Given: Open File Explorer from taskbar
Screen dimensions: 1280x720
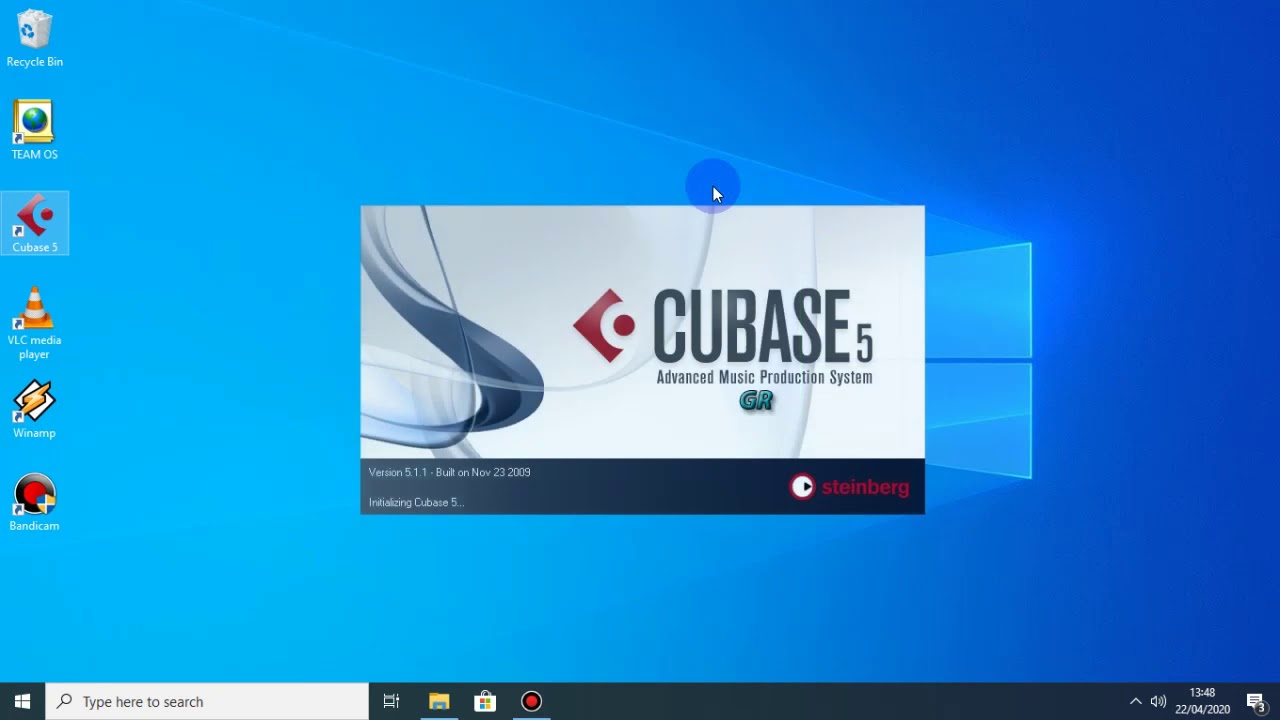Looking at the screenshot, I should 439,701.
